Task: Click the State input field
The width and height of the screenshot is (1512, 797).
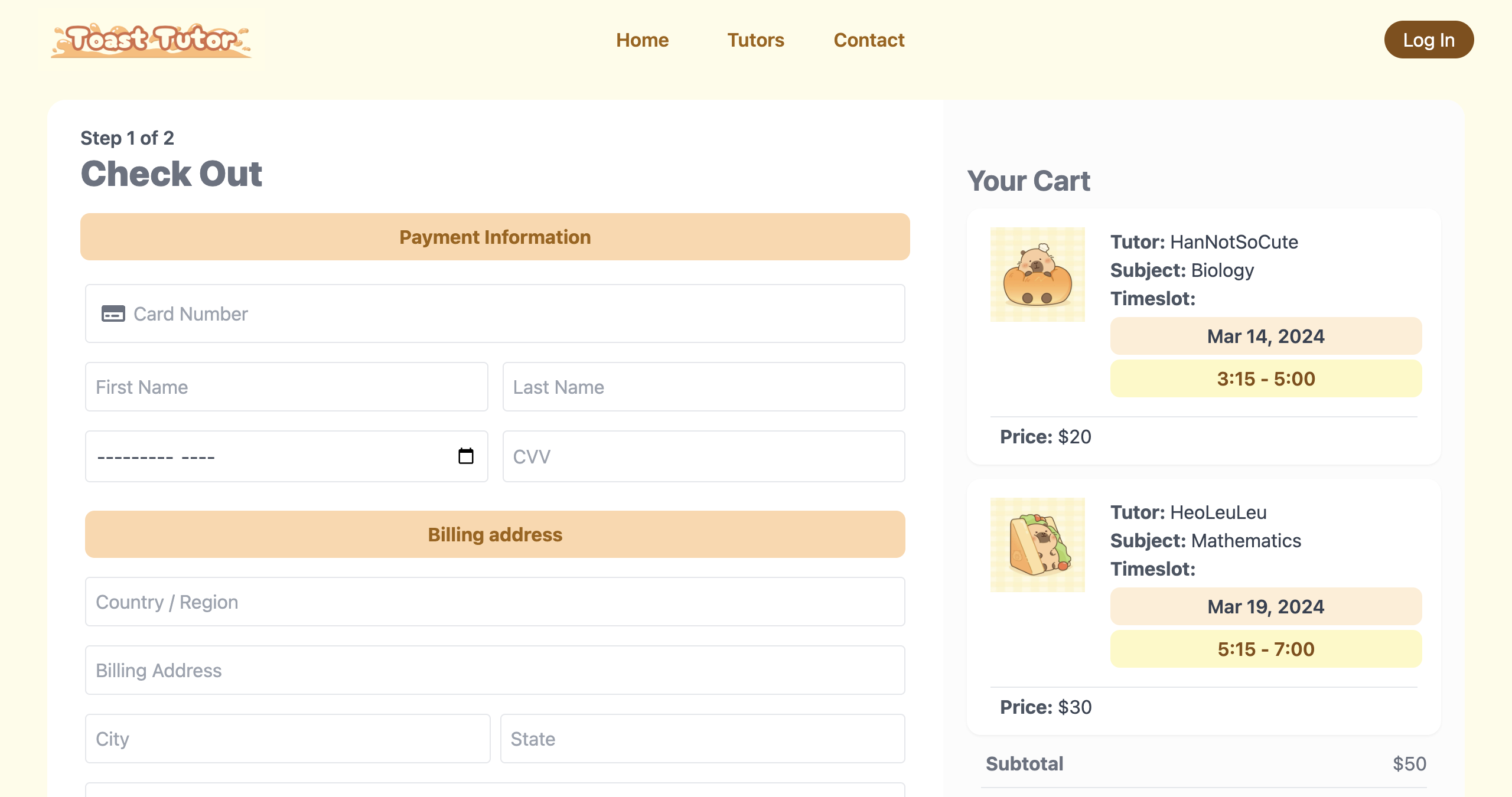Action: point(702,739)
